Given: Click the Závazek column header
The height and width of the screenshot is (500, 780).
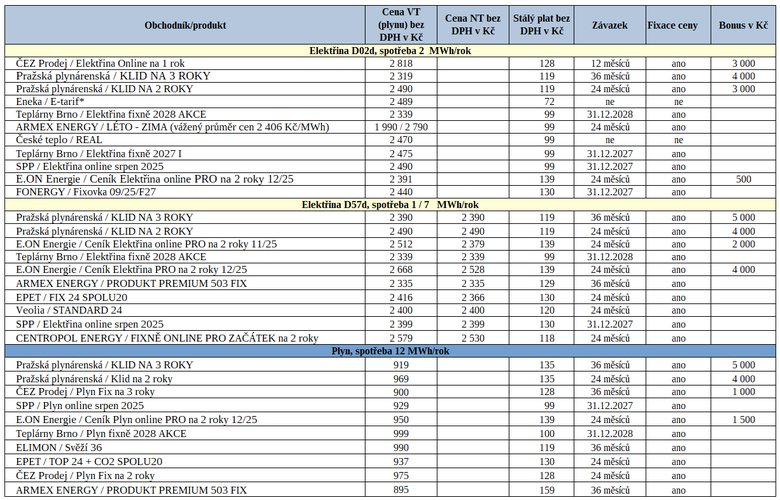Looking at the screenshot, I should [x=610, y=23].
